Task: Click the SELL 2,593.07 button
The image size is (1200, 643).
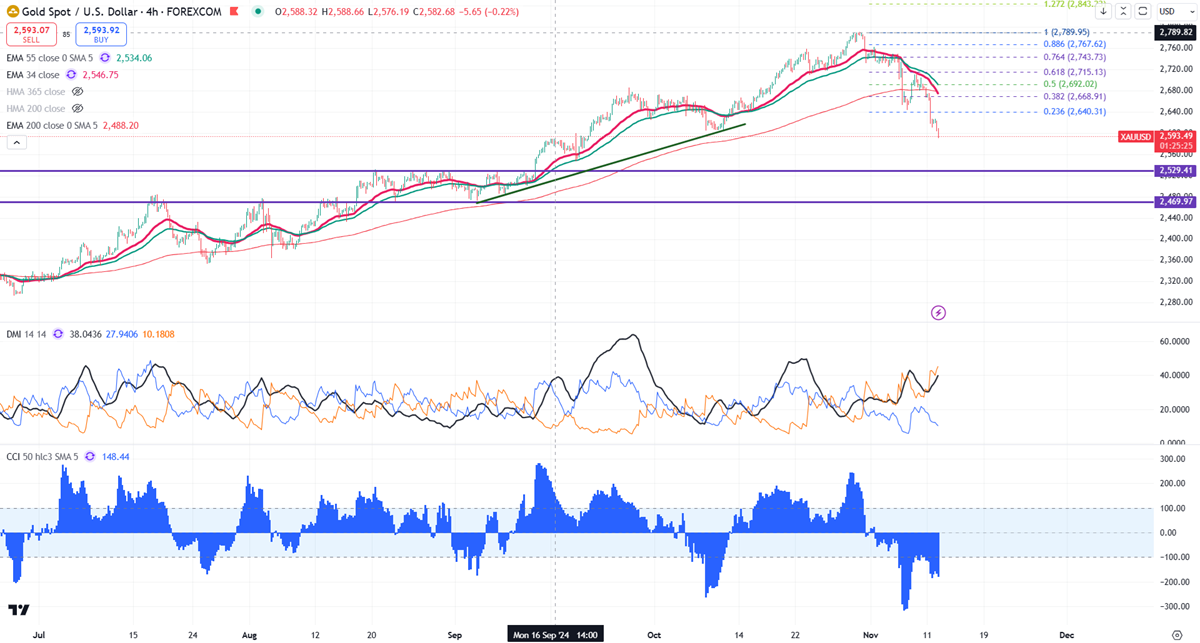Action: point(31,35)
